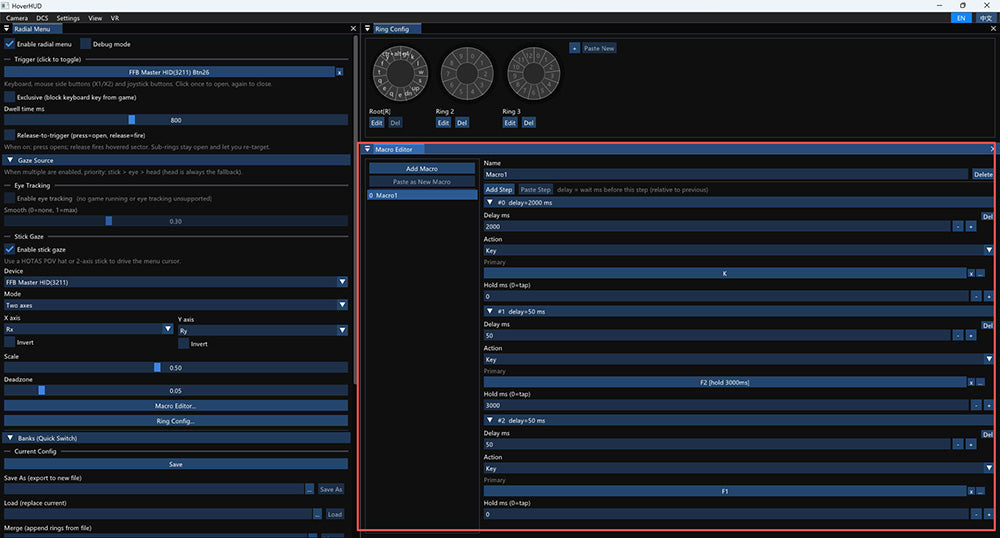
Task: Open the X axis dropdown showing Rx
Action: pos(89,329)
